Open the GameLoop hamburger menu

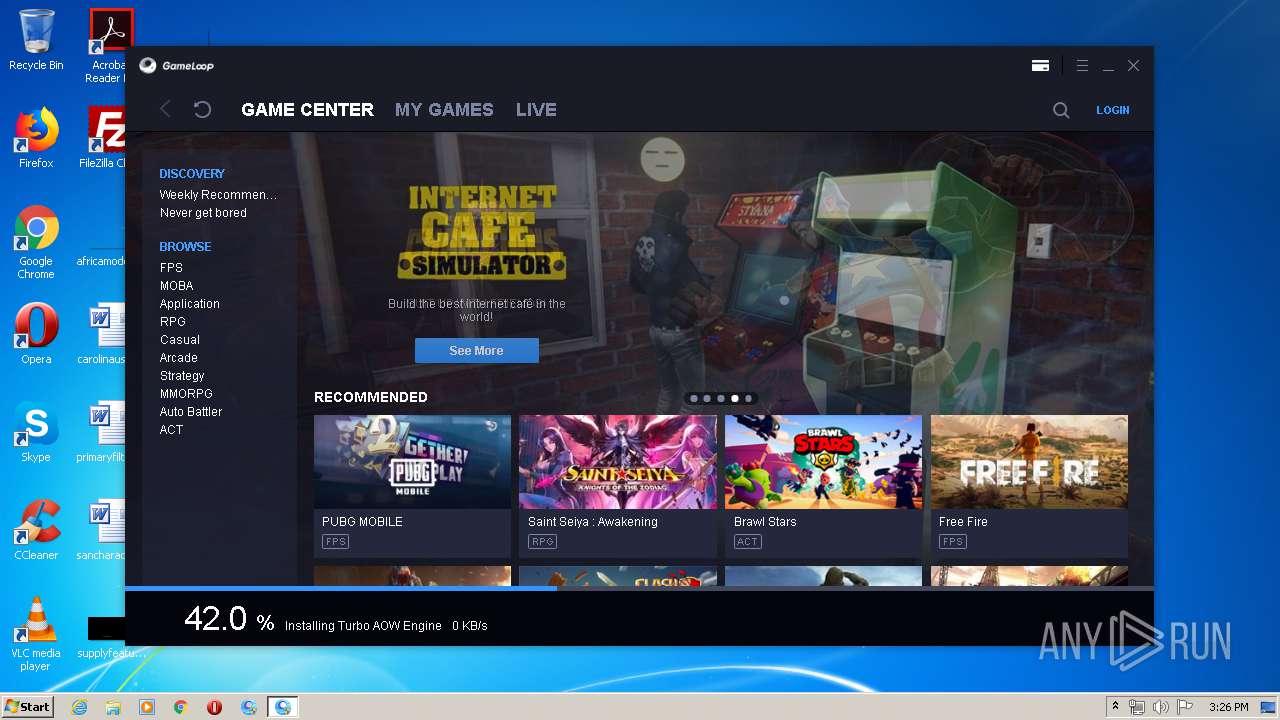(1082, 66)
